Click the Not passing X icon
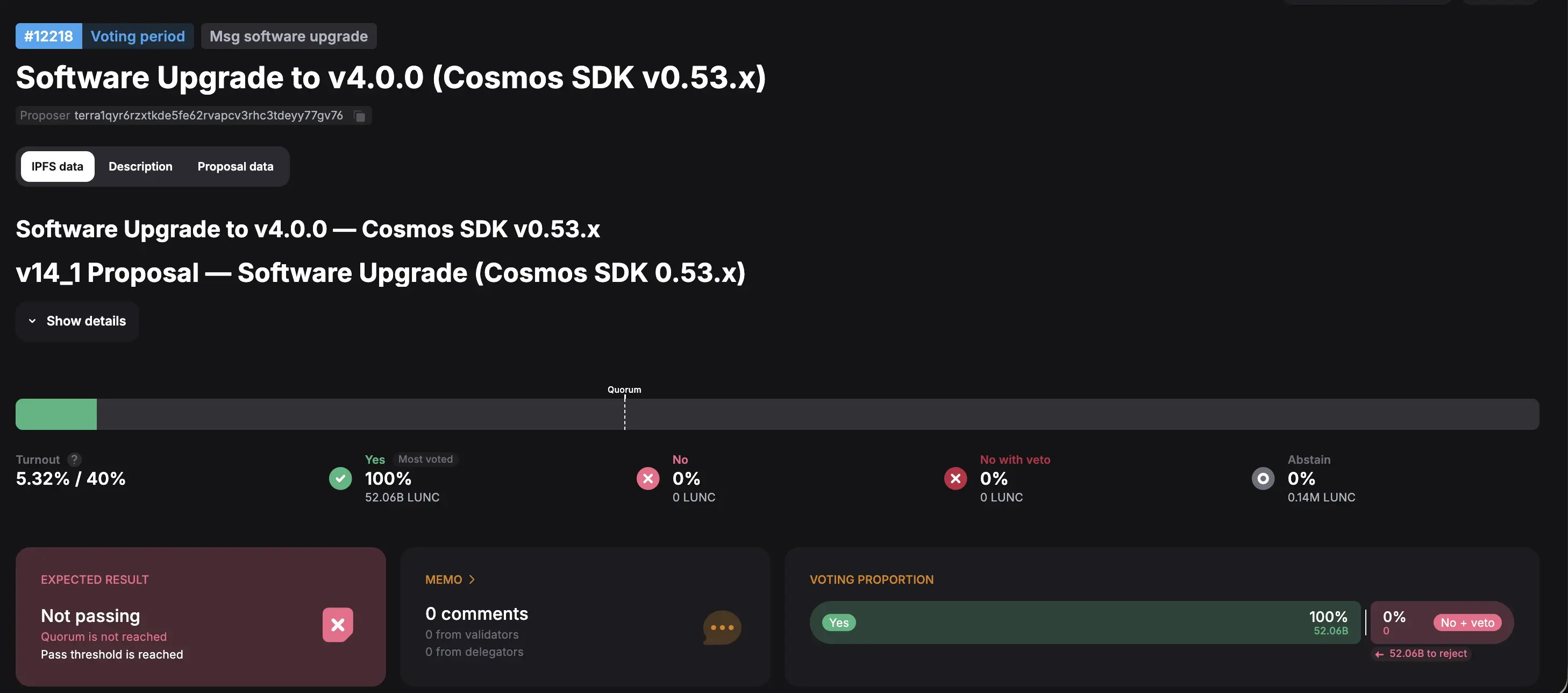Image resolution: width=1568 pixels, height=693 pixels. (x=338, y=624)
